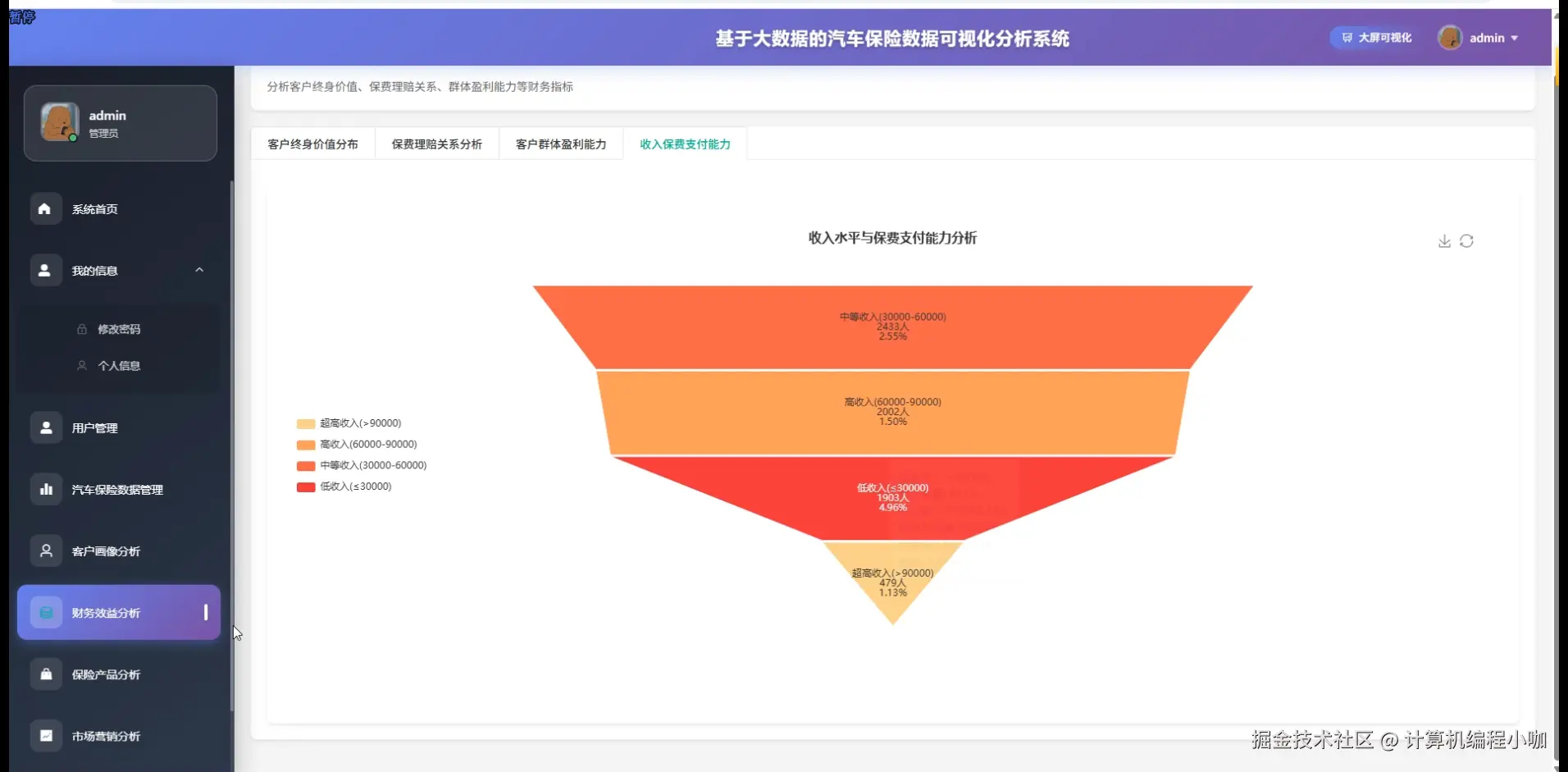Refresh the funnel chart with restore icon
1568x772 pixels.
tap(1467, 241)
